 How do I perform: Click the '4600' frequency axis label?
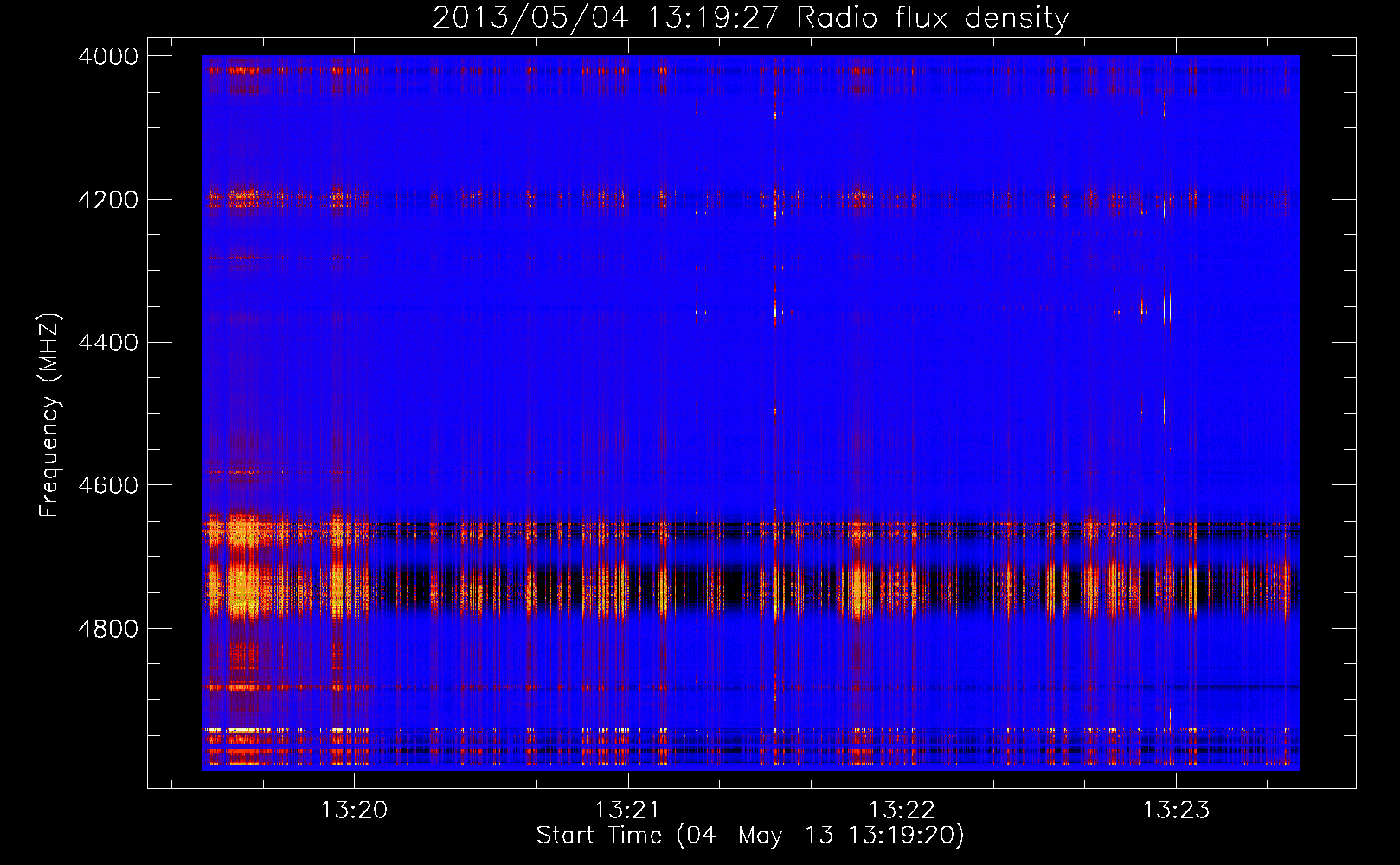(x=108, y=485)
